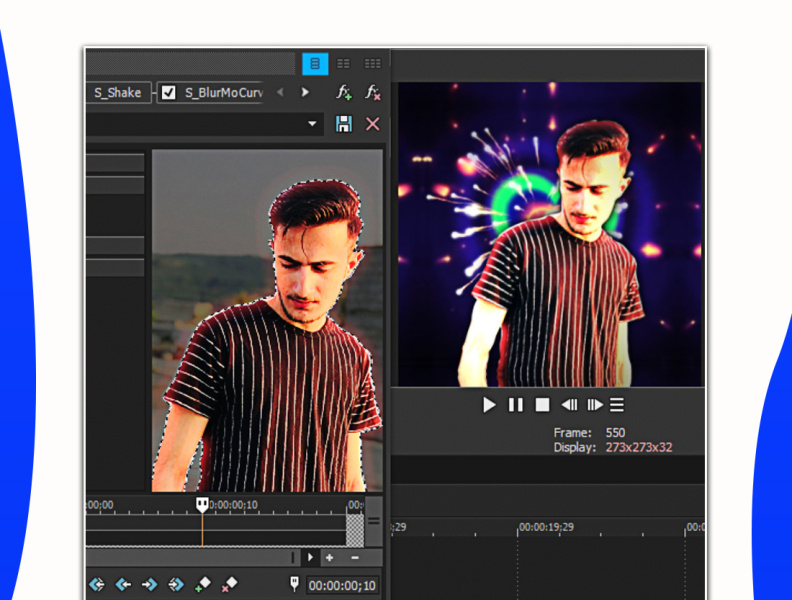The height and width of the screenshot is (600, 792).
Task: Zoom out keyframe timeline with minus
Action: (x=355, y=558)
